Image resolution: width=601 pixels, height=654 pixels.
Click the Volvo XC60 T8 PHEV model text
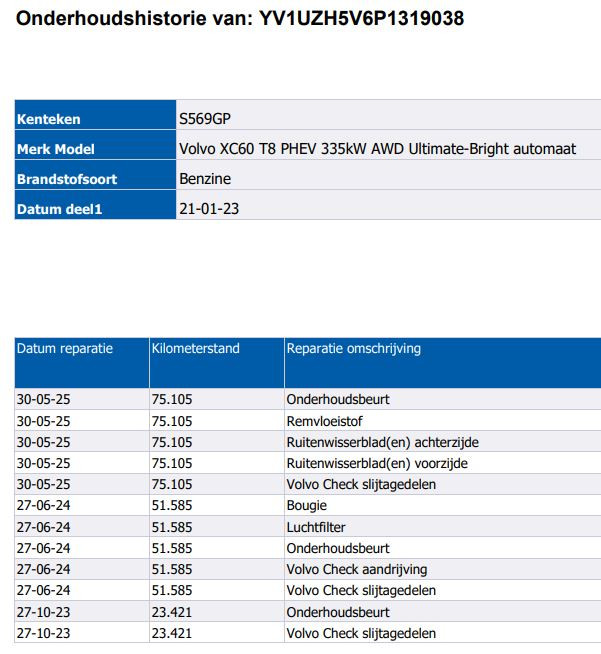tap(377, 149)
